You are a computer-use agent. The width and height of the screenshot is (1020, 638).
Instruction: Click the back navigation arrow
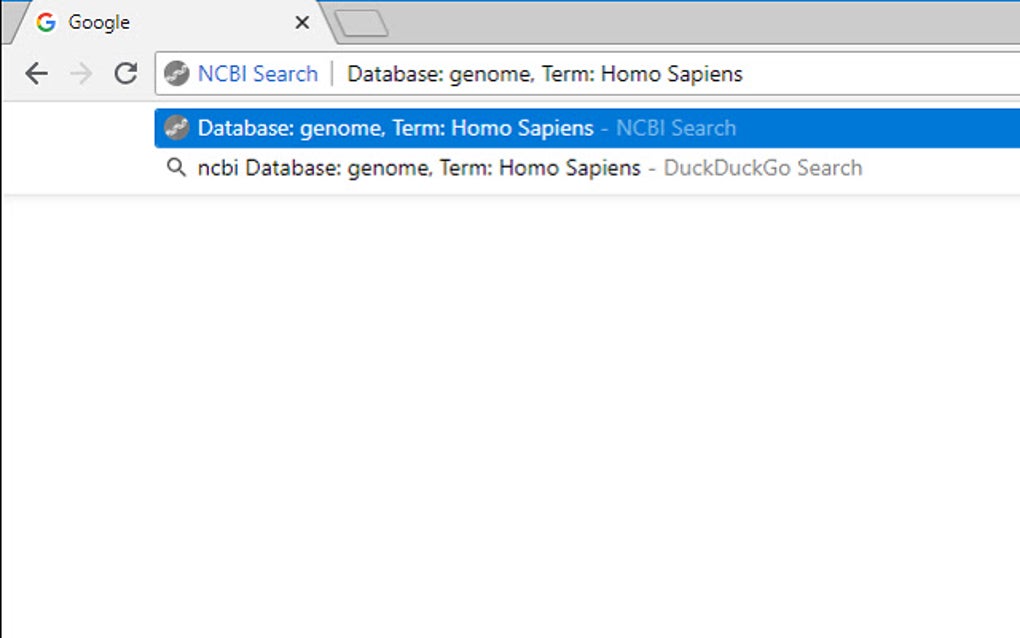click(36, 74)
